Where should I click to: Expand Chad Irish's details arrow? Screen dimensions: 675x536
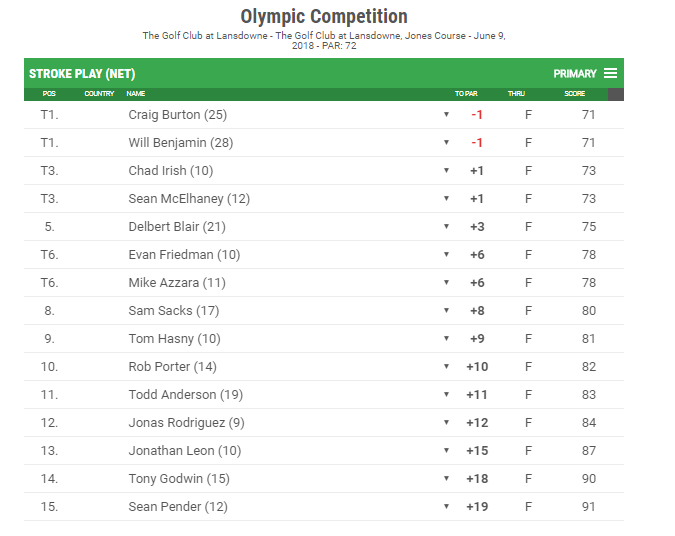[x=446, y=170]
